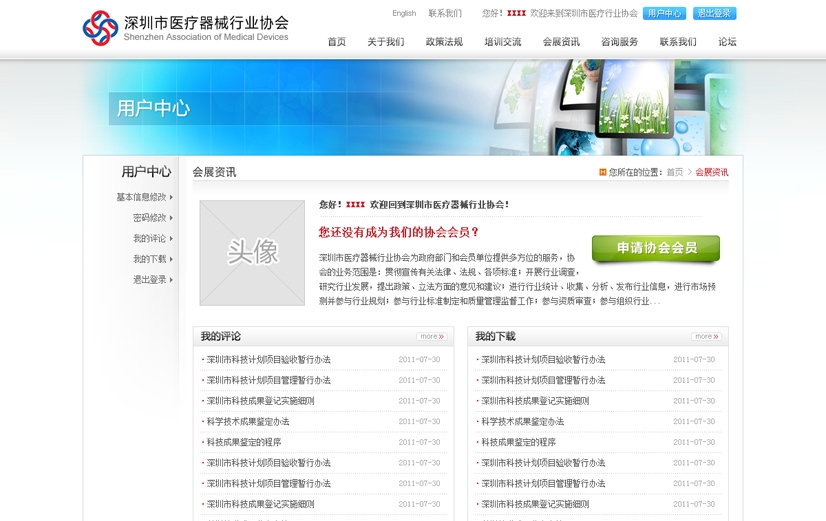
Task: Select 咨询服务 in the top navigation
Action: pos(619,42)
